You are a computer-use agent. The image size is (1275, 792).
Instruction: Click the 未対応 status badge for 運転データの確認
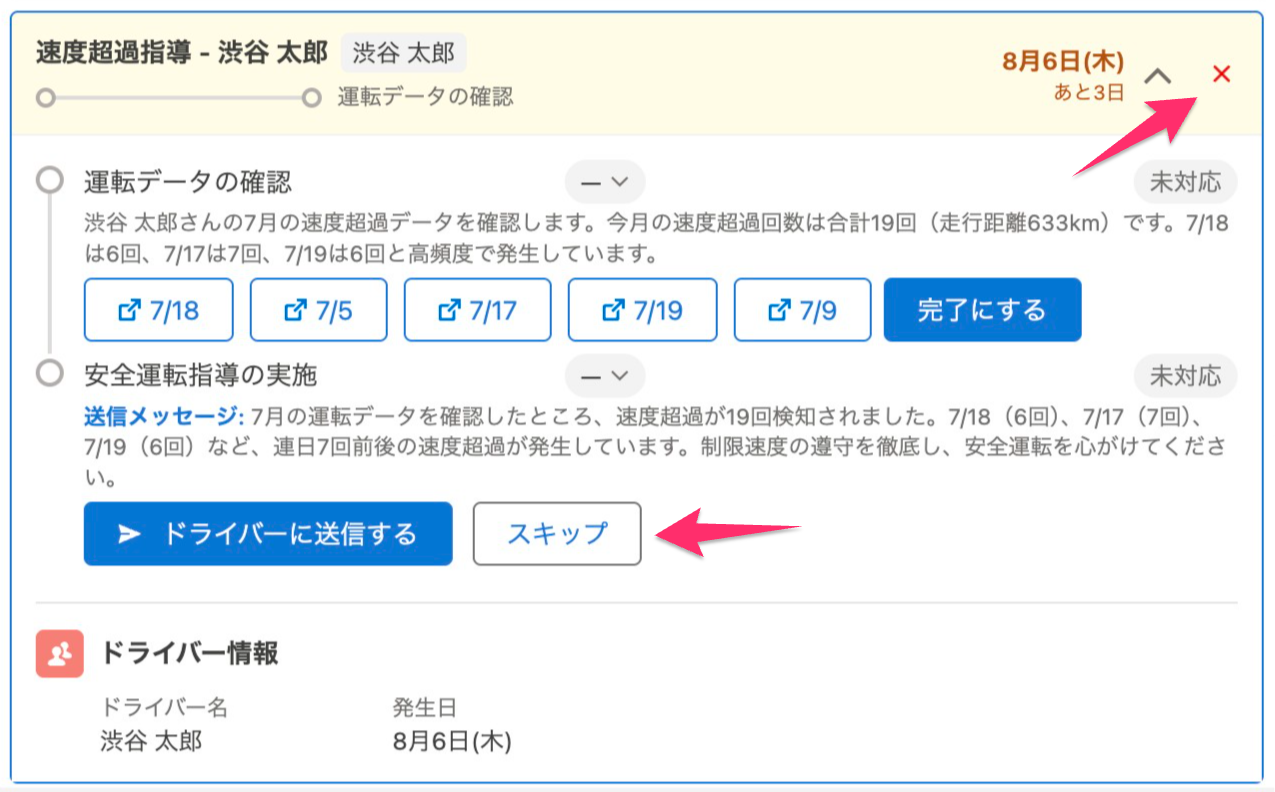click(1185, 182)
